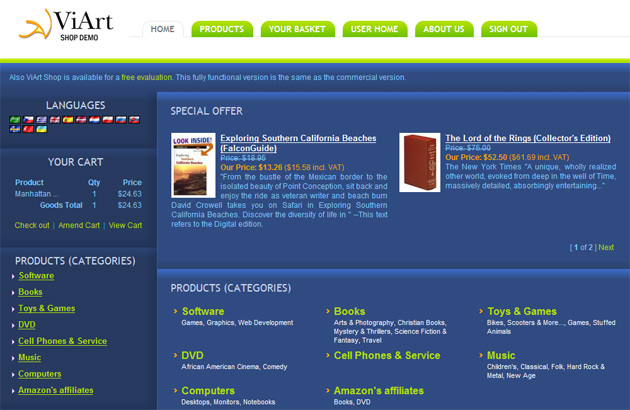The image size is (630, 410).
Task: Open the Mystery & Thrillers subcategory
Action: 362,332
